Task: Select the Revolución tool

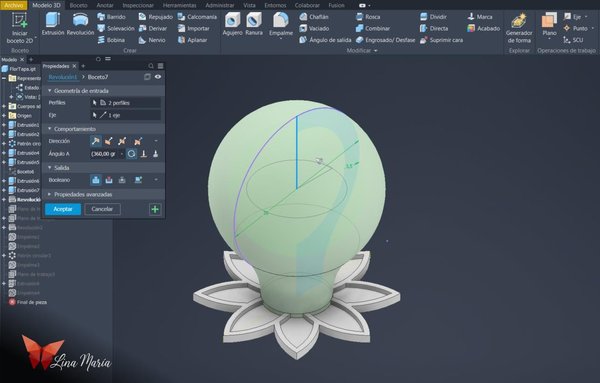Action: [x=80, y=24]
